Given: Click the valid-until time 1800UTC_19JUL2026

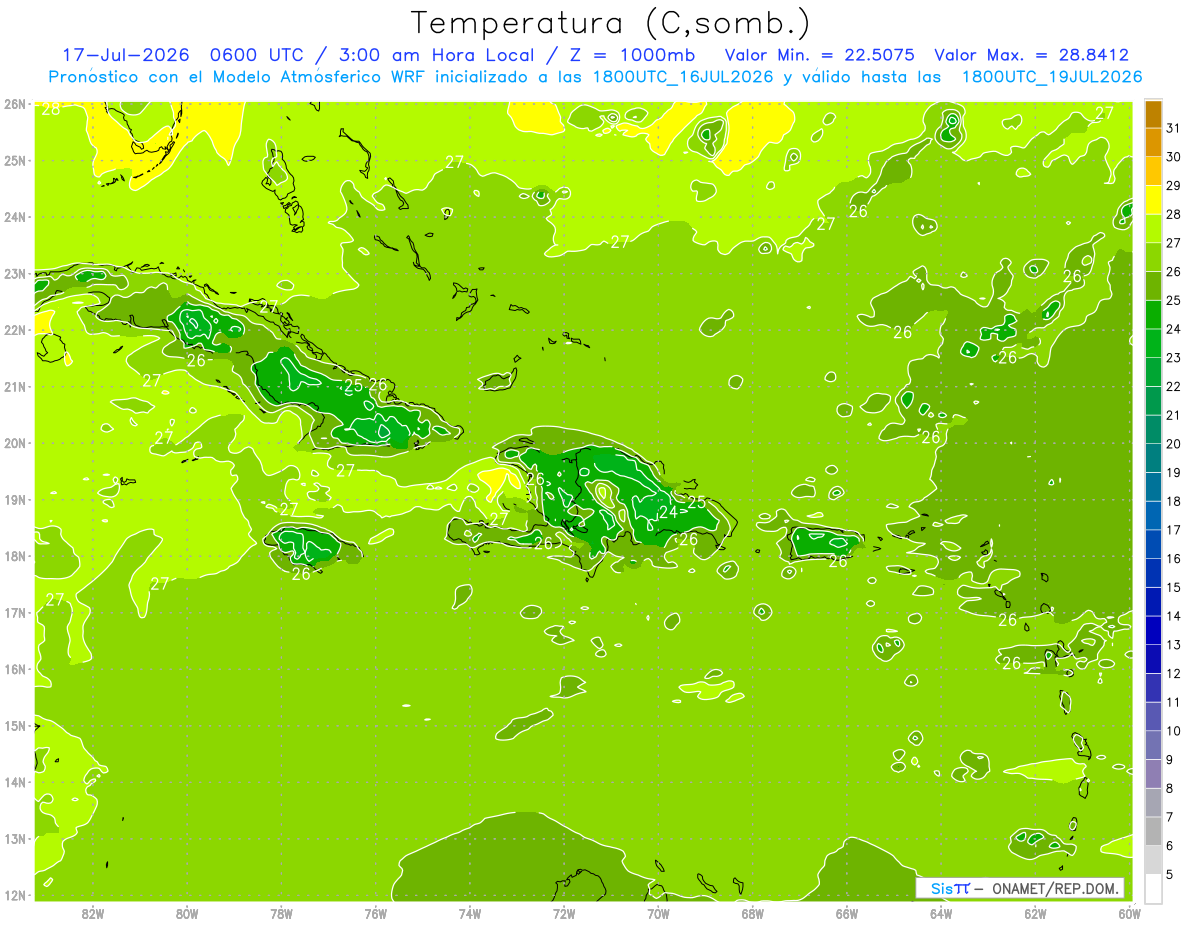Looking at the screenshot, I should coord(1052,77).
